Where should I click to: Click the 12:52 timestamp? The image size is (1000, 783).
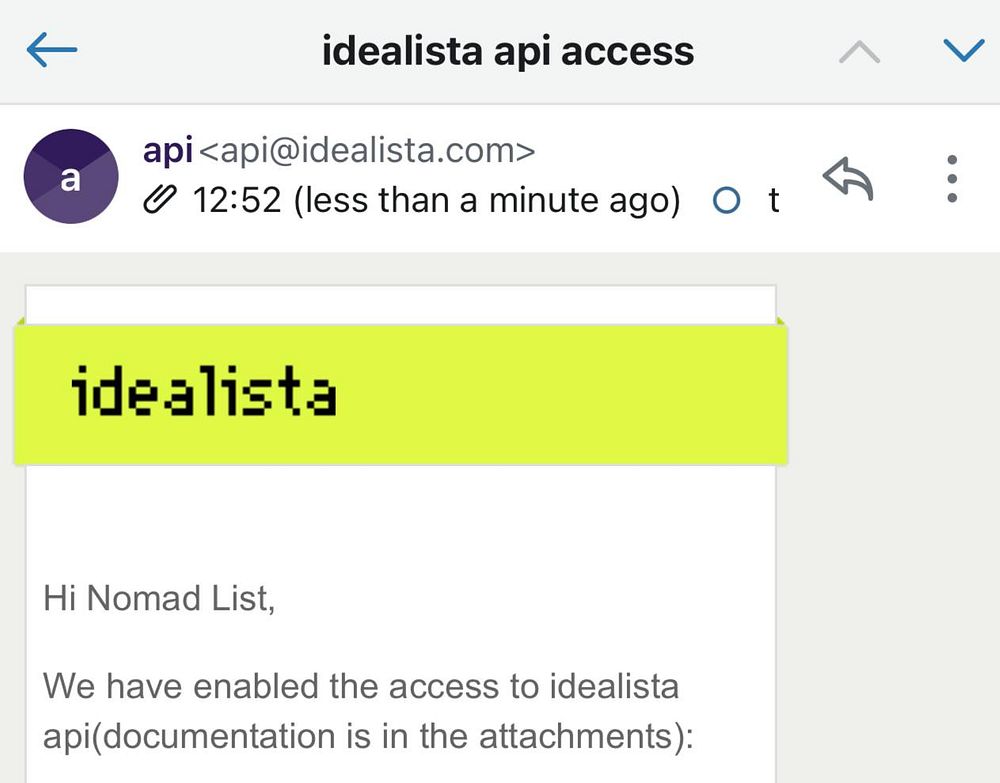click(238, 201)
